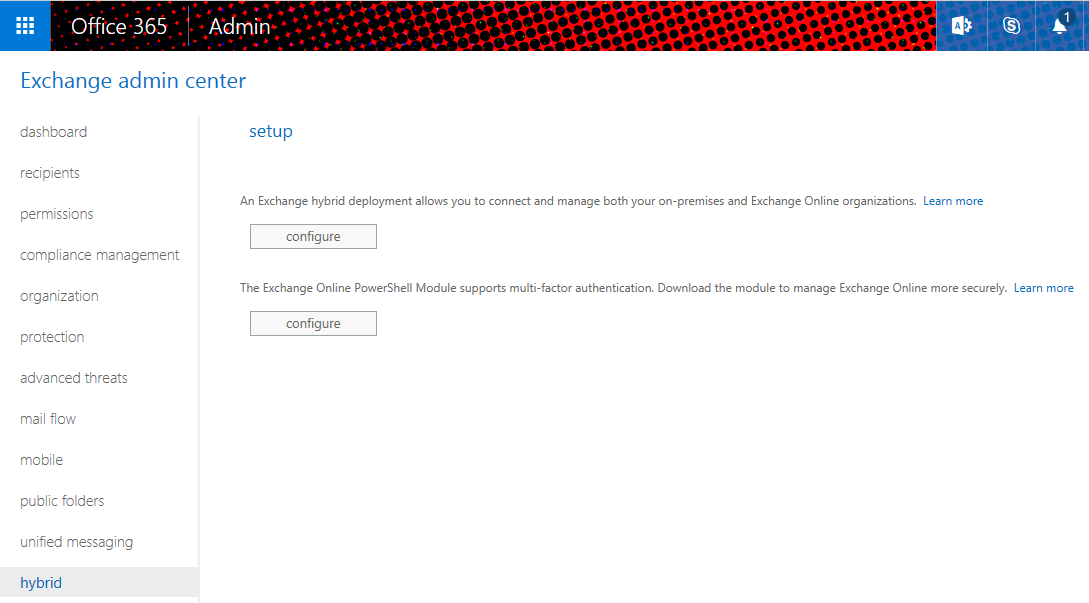This screenshot has height=603, width=1089.
Task: Open Learn more about hybrid deployment
Action: coord(952,200)
